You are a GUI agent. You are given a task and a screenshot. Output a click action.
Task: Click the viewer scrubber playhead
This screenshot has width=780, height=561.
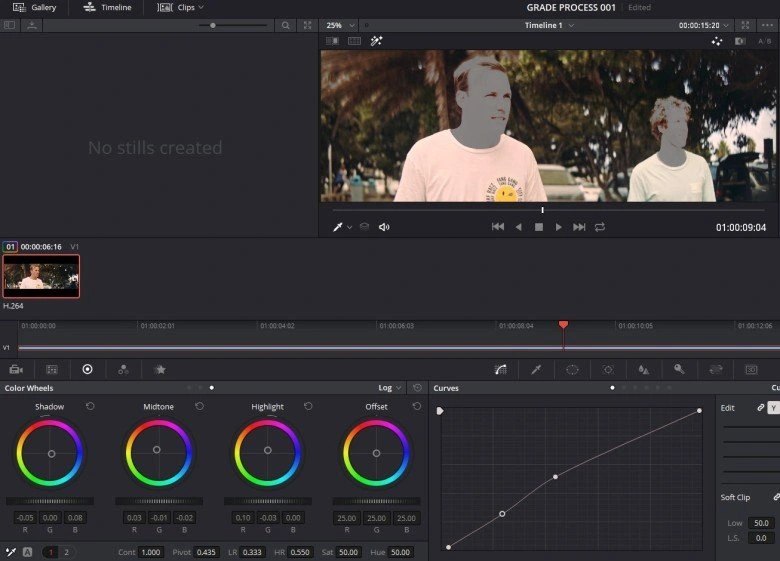(543, 210)
